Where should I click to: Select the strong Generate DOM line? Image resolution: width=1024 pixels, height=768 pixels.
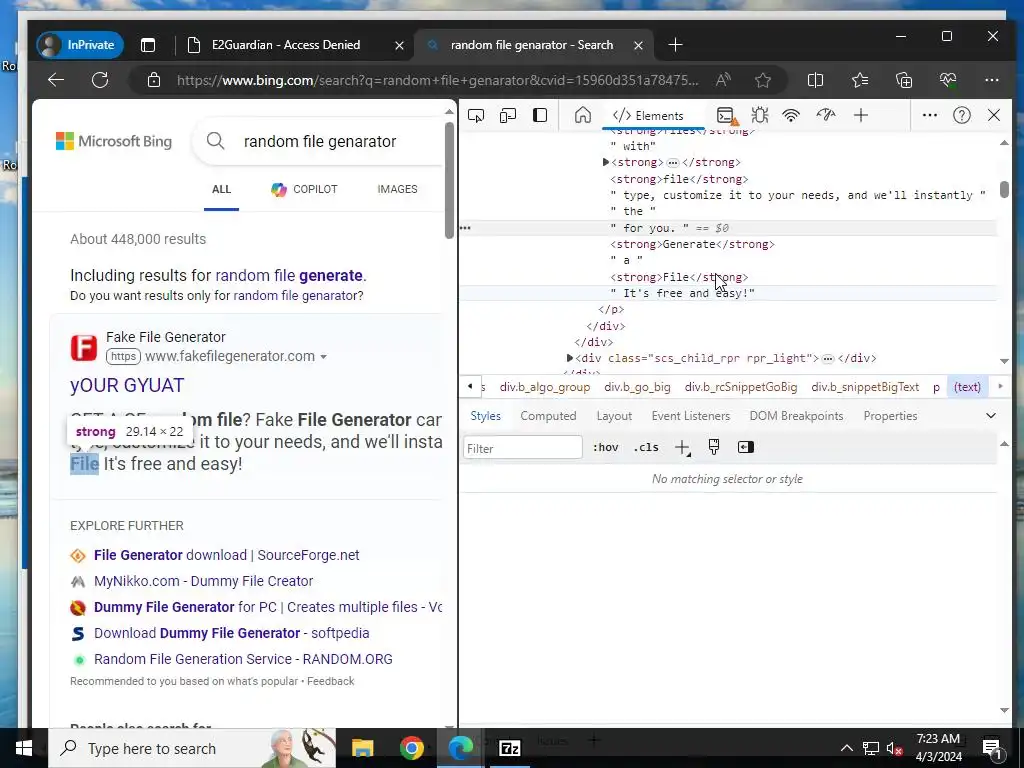692,244
